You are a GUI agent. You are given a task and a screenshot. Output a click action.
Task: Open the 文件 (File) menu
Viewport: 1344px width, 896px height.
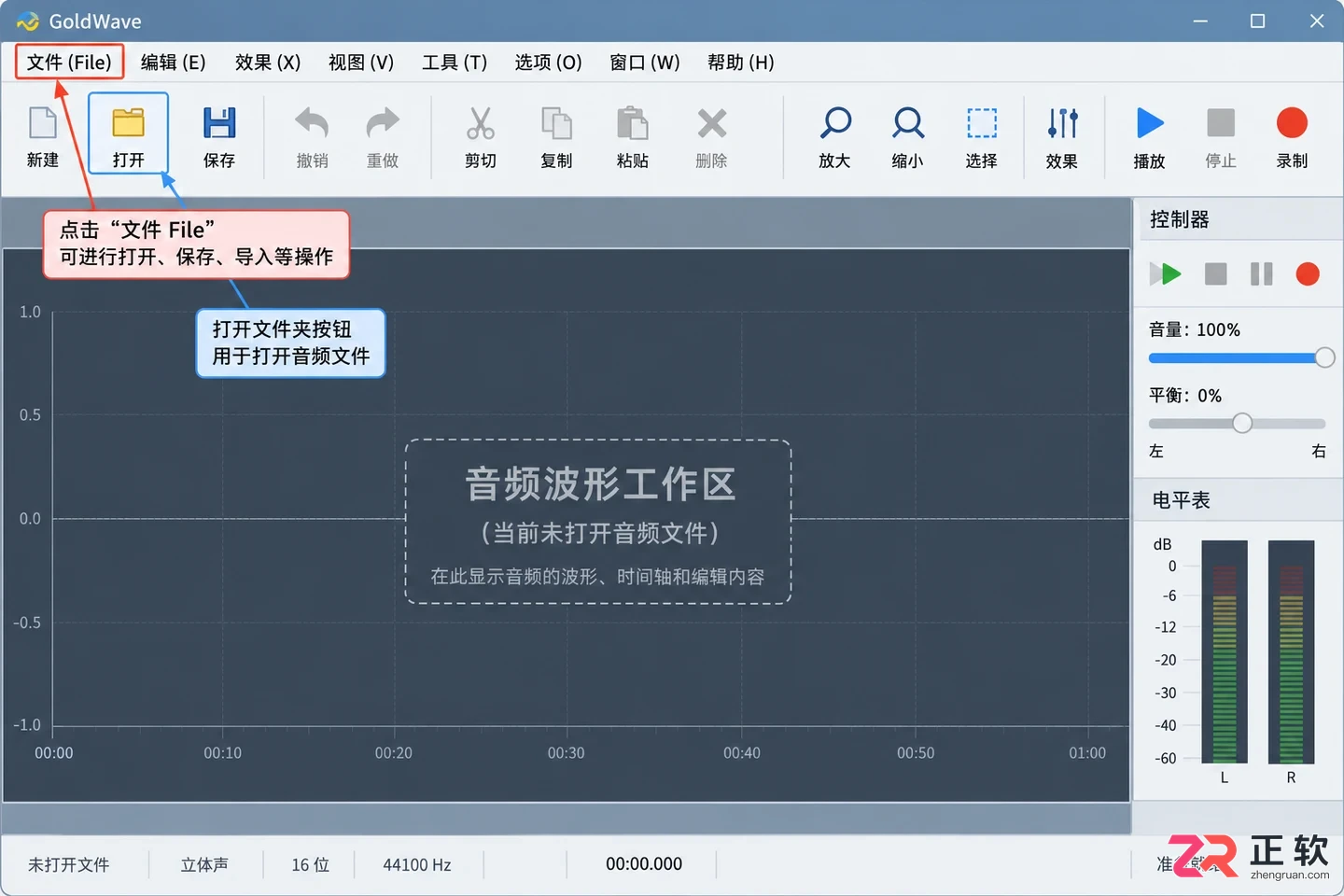coord(69,63)
